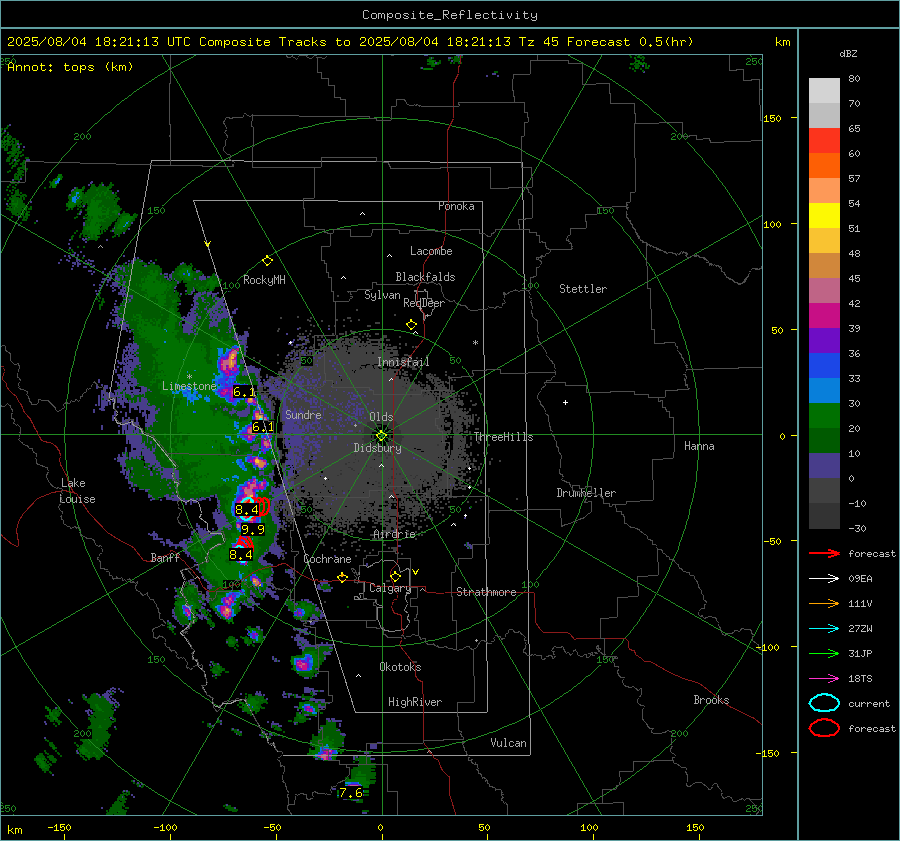Screen dimensions: 900x841
Task: Click the storm top label 9.9
Action: click(x=253, y=530)
